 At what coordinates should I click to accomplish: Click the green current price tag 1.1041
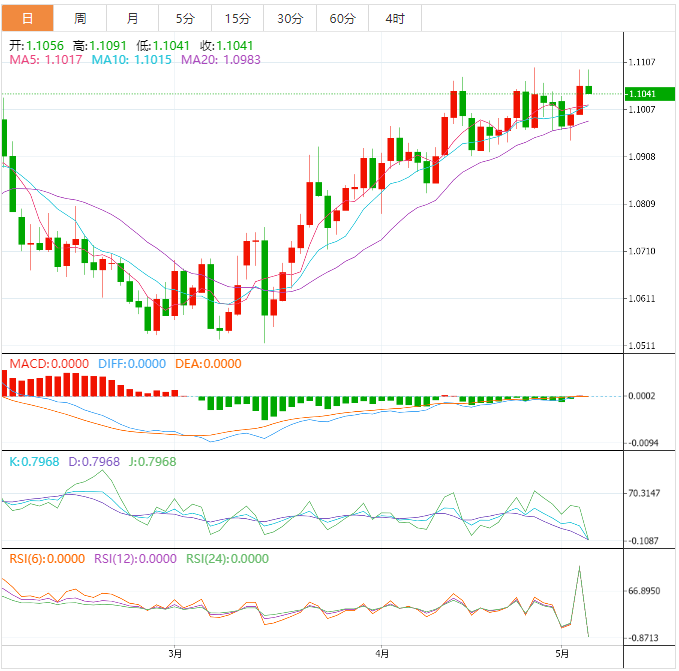tap(642, 94)
